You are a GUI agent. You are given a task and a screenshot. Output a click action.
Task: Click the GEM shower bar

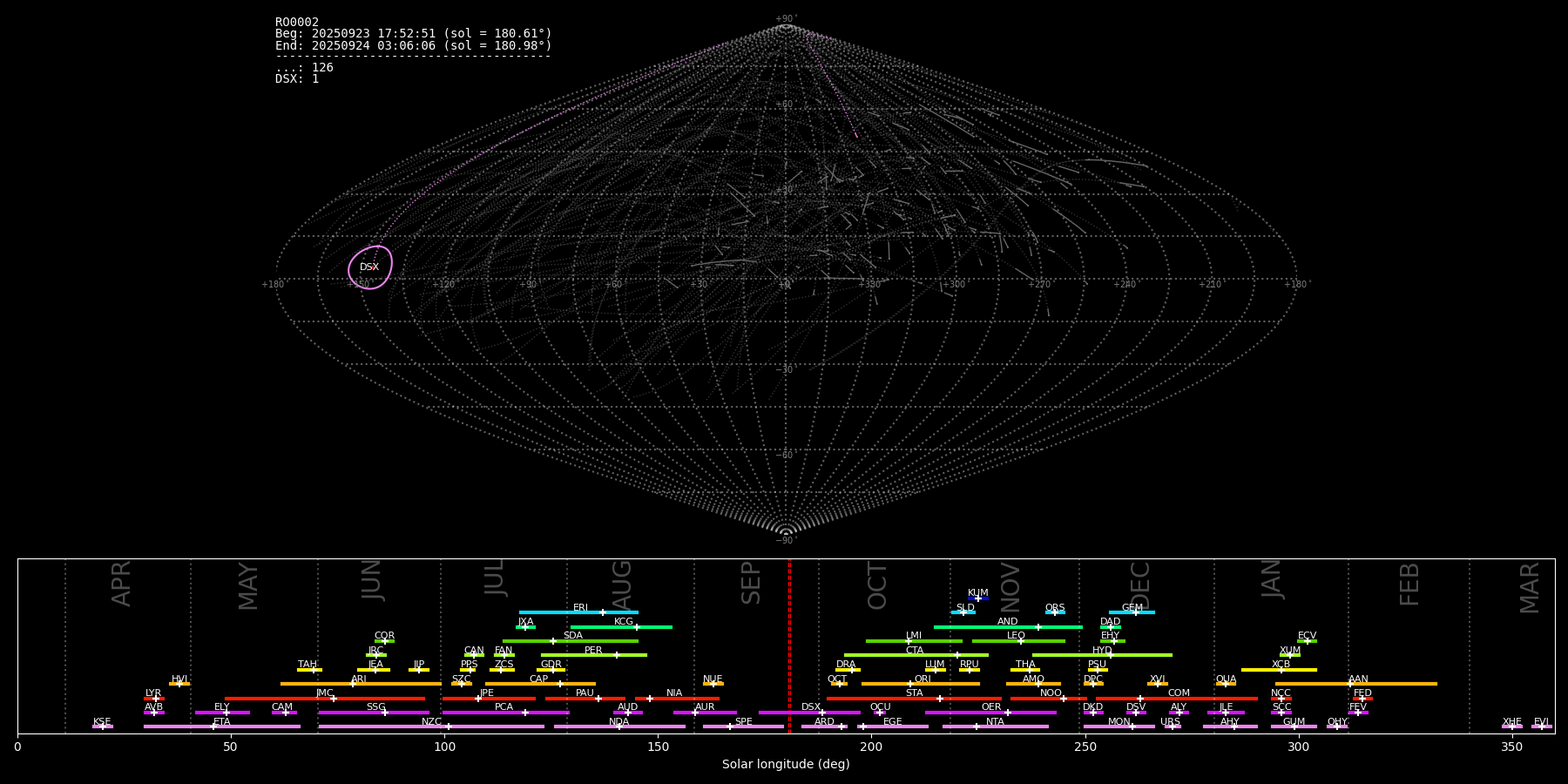point(1132,612)
